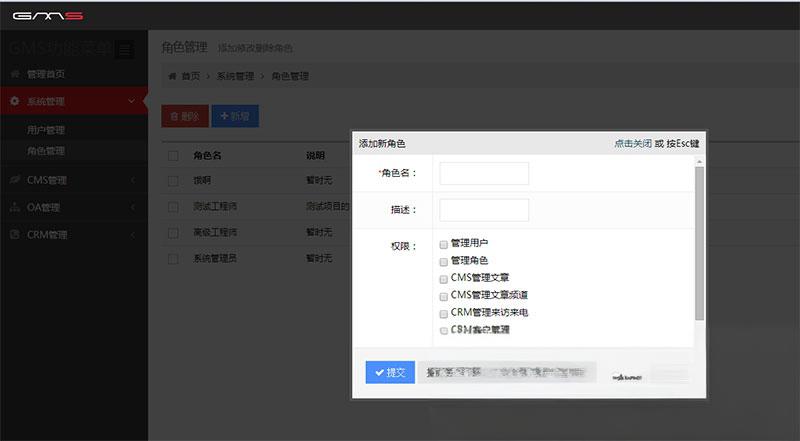Open 用户管理 submenu item

pyautogui.click(x=46, y=130)
